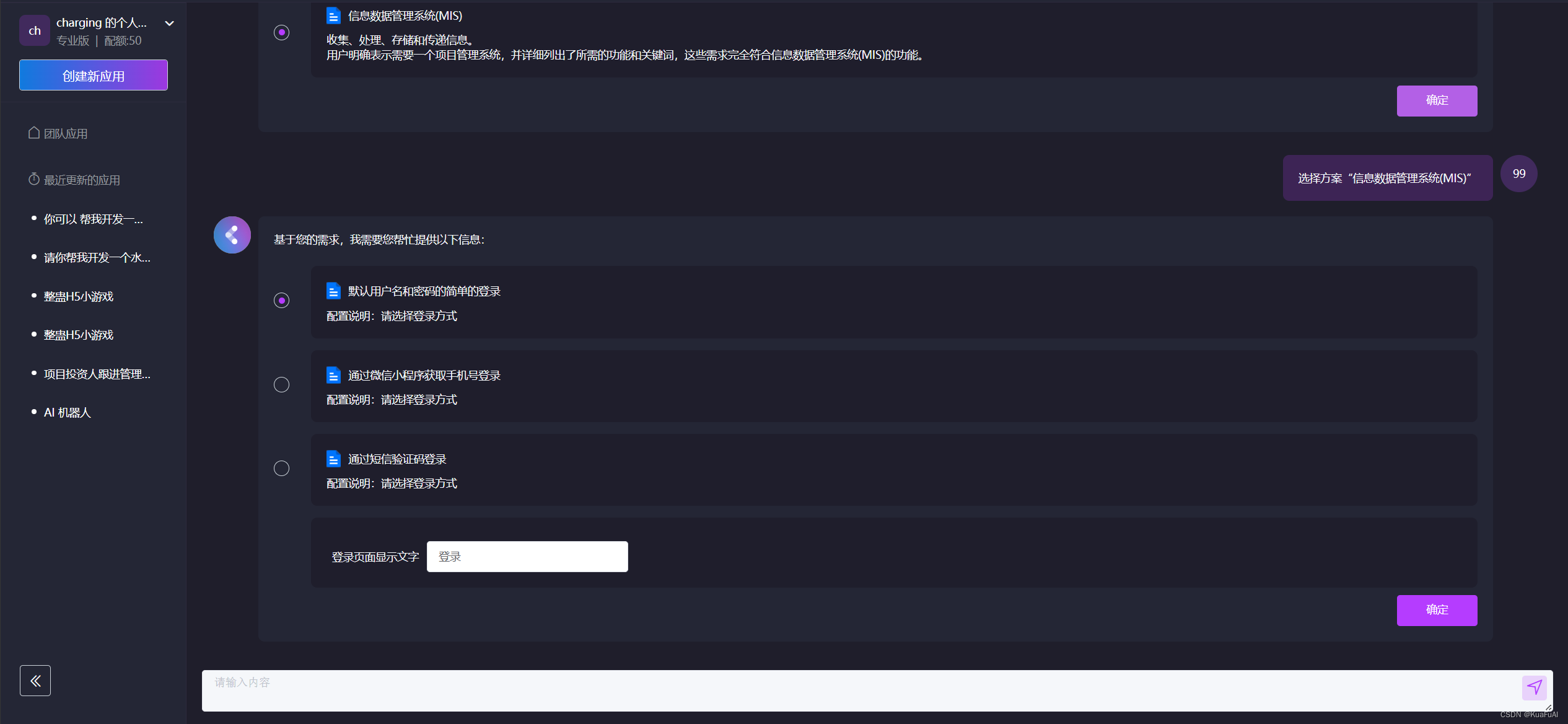Expand the workspace switcher chevron
Viewport: 1568px width, 724px height.
tap(169, 24)
